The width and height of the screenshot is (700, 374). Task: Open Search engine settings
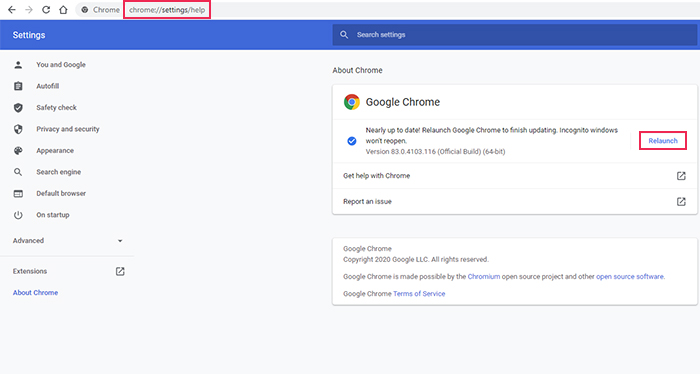click(58, 172)
